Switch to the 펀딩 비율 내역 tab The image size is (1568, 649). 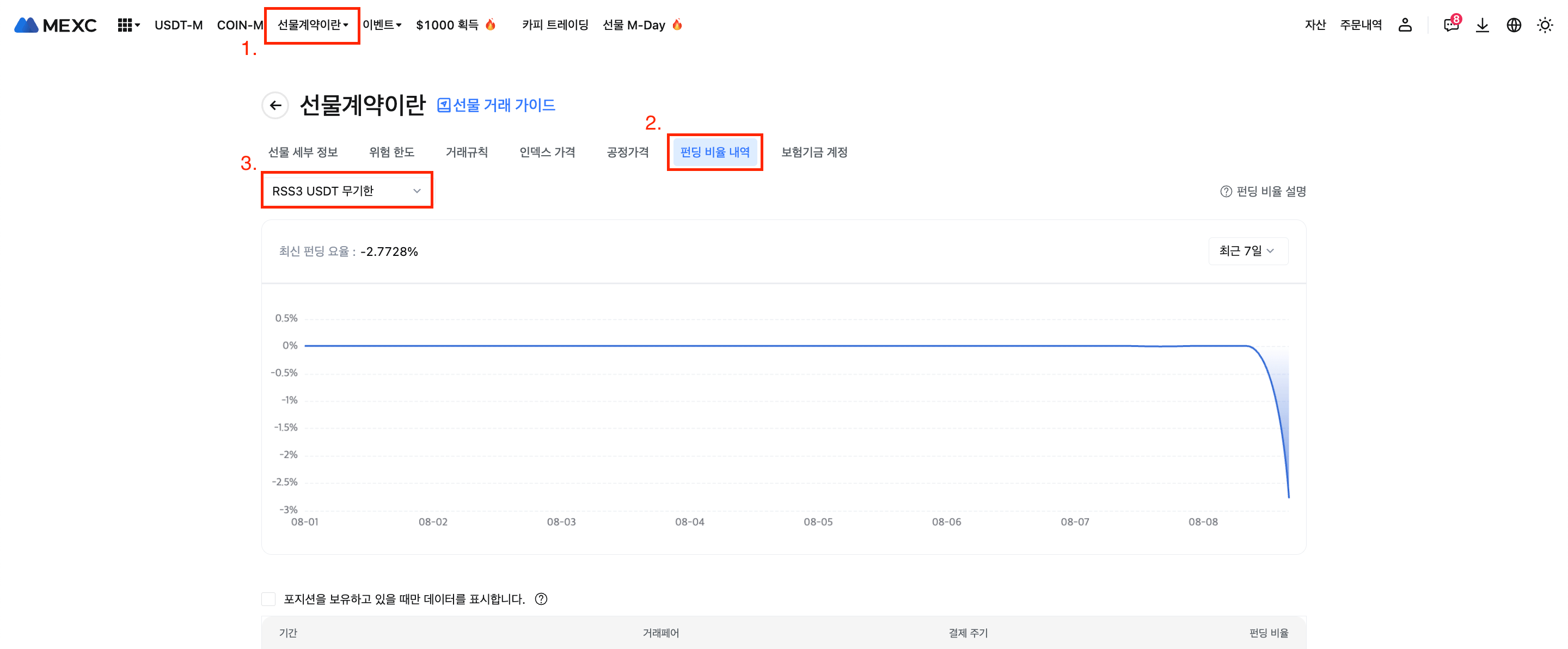coord(715,152)
